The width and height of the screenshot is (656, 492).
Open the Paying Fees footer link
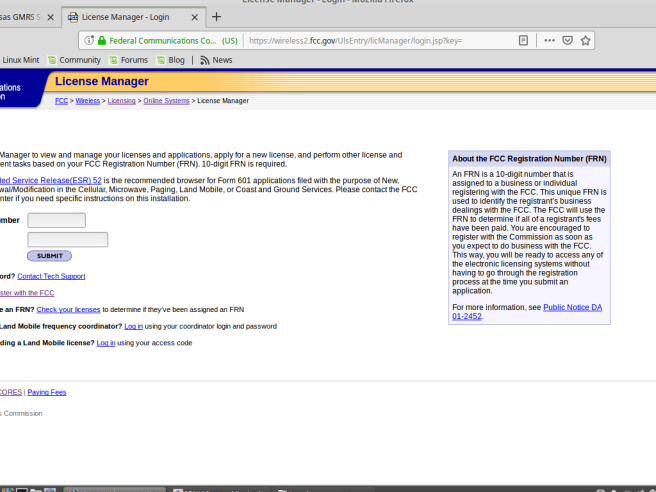pos(47,392)
